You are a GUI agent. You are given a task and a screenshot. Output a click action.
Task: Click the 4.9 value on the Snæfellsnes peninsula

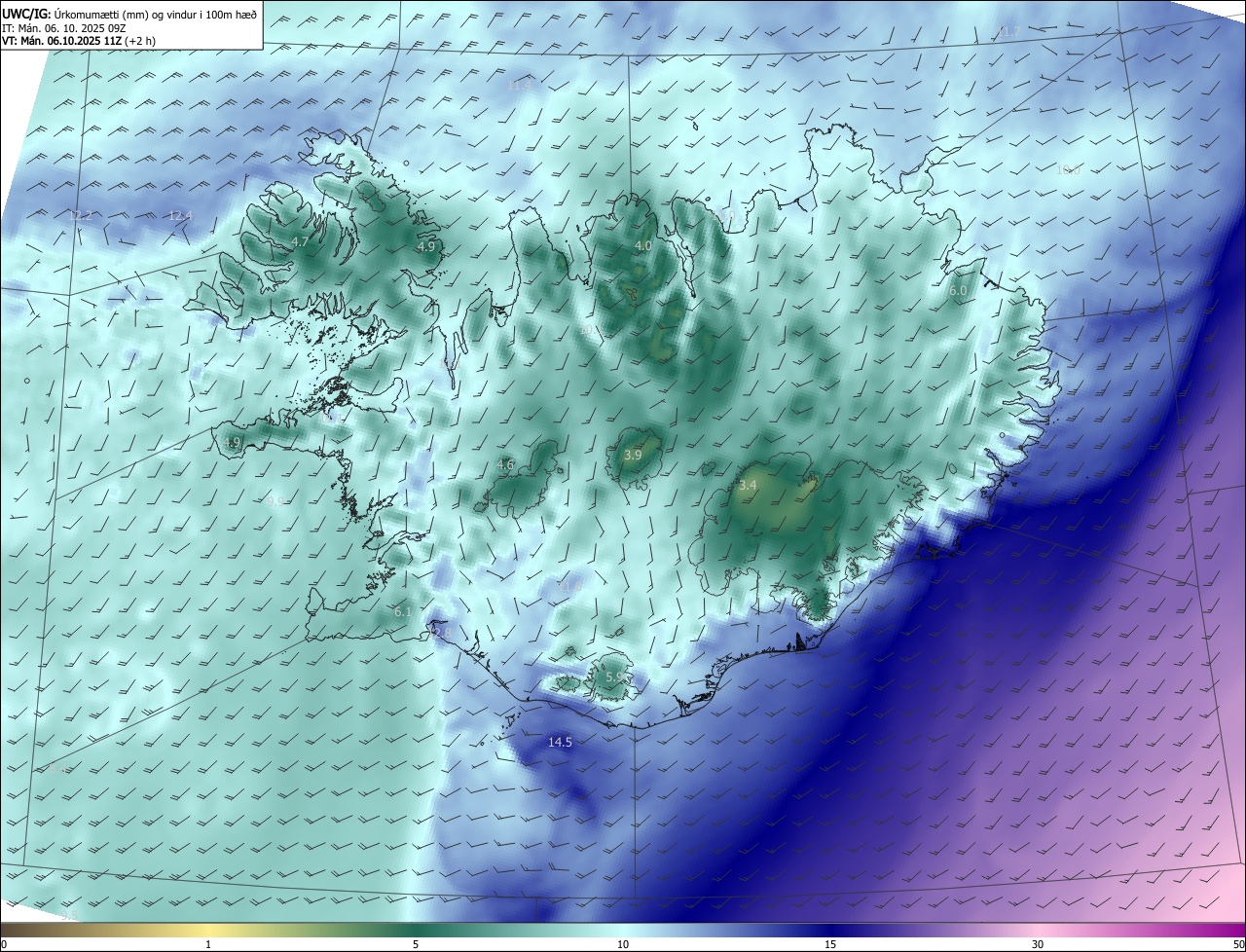tap(232, 442)
